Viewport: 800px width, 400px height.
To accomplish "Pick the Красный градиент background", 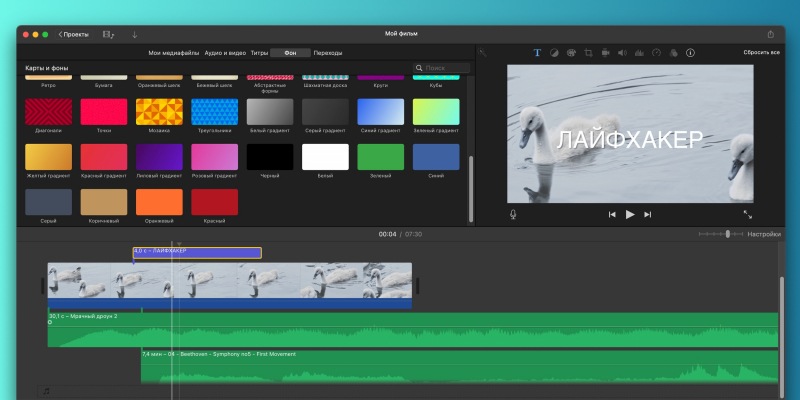I will pos(104,157).
